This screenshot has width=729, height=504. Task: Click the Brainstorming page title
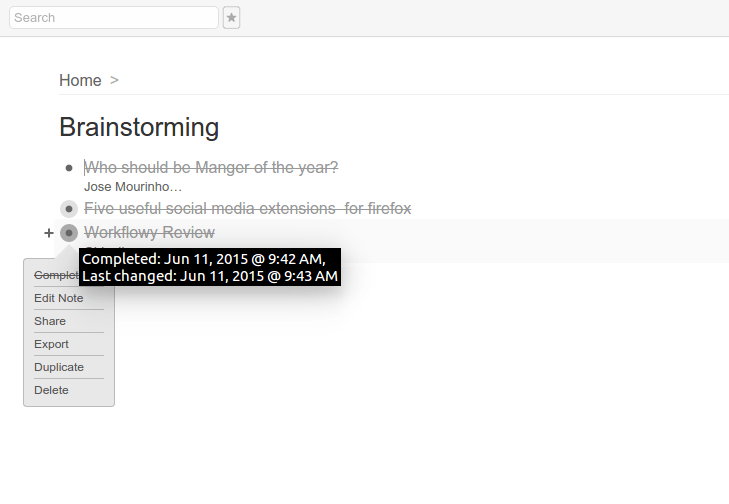coord(139,127)
